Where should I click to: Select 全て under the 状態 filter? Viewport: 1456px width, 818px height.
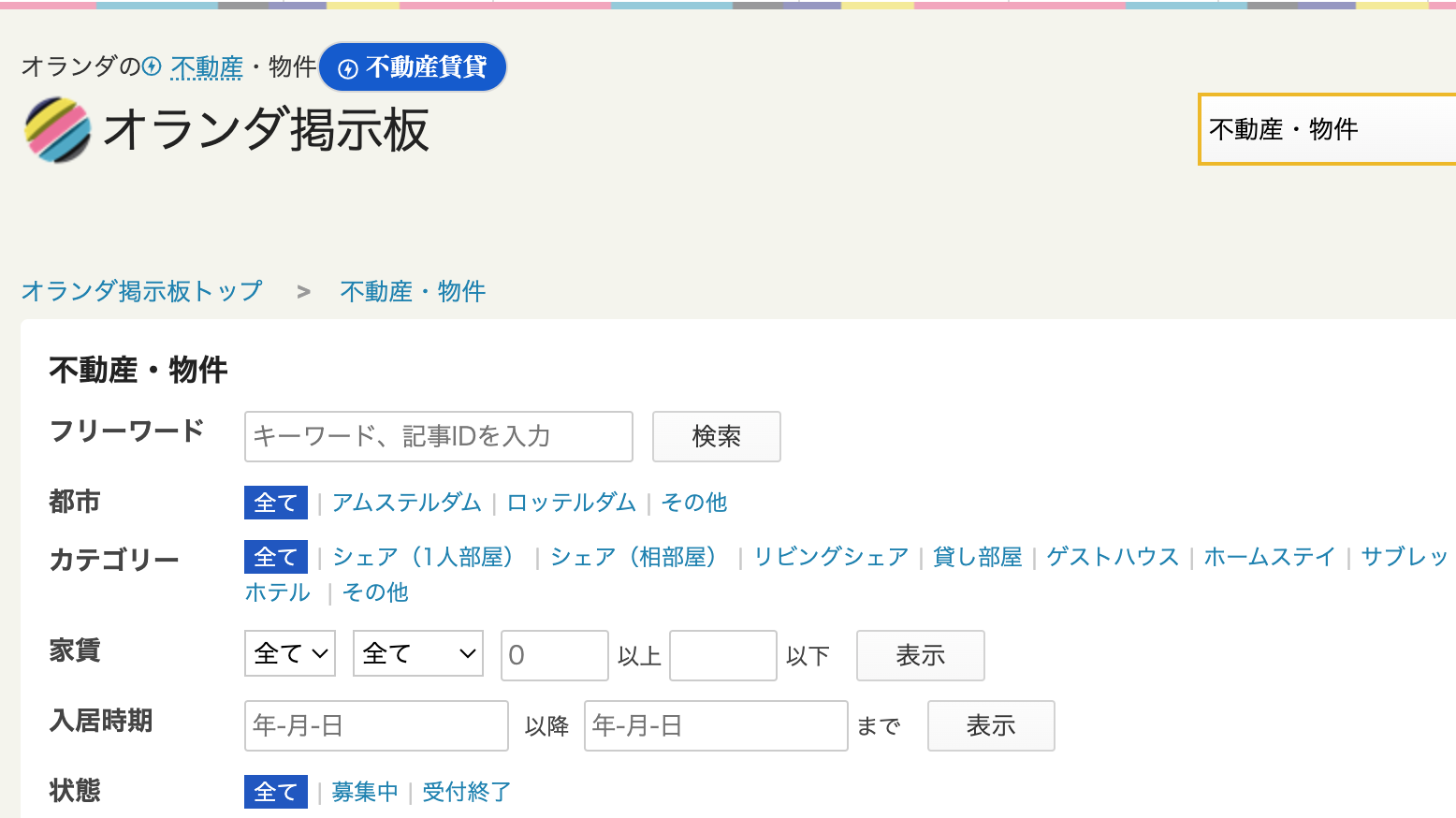[275, 792]
